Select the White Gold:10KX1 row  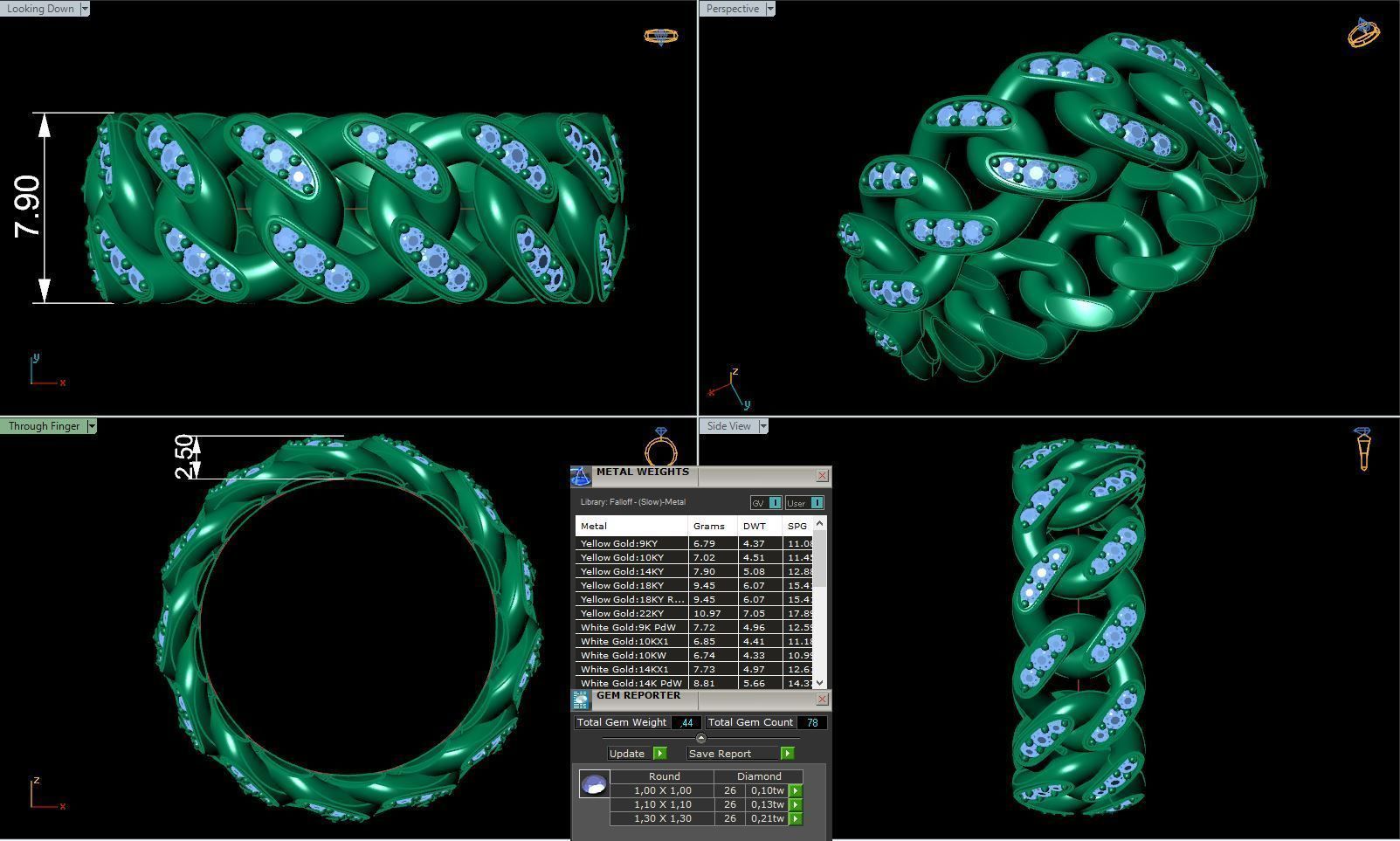coord(694,641)
